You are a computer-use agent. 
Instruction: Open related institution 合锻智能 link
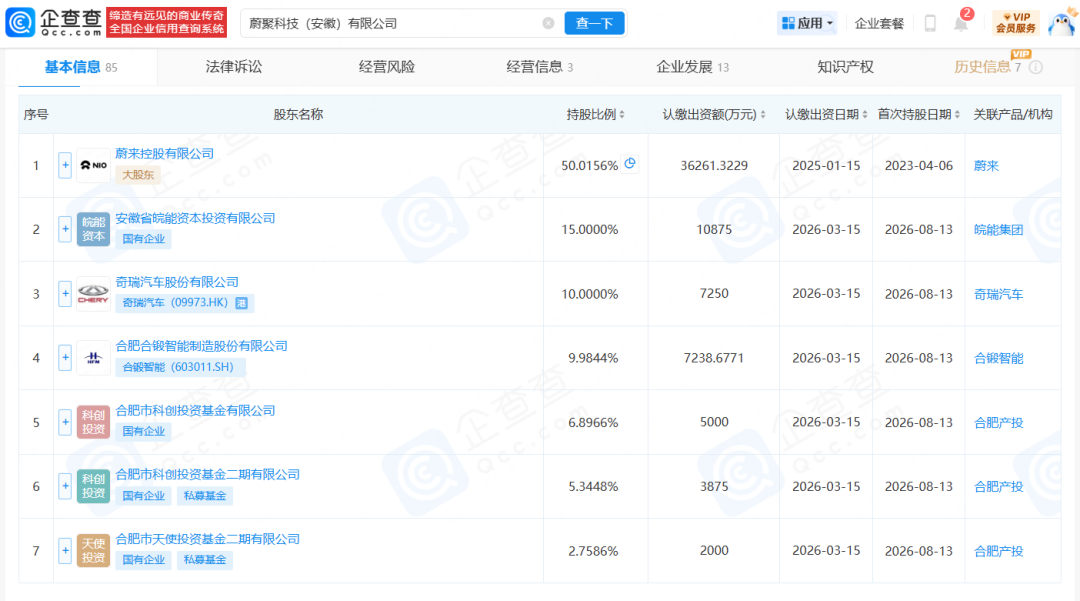click(998, 359)
